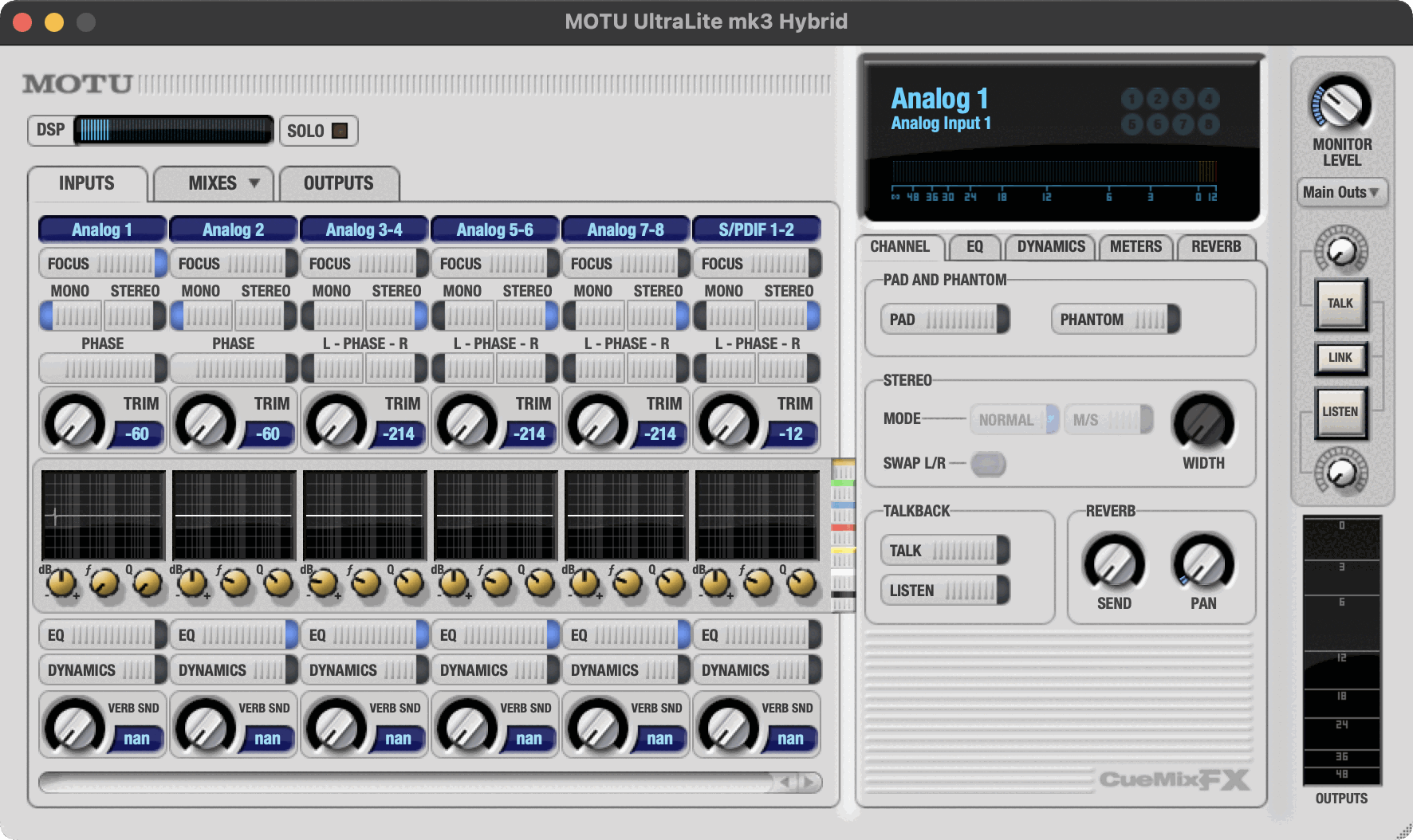Image resolution: width=1413 pixels, height=840 pixels.
Task: Select the Analog 2 channel header
Action: [234, 230]
